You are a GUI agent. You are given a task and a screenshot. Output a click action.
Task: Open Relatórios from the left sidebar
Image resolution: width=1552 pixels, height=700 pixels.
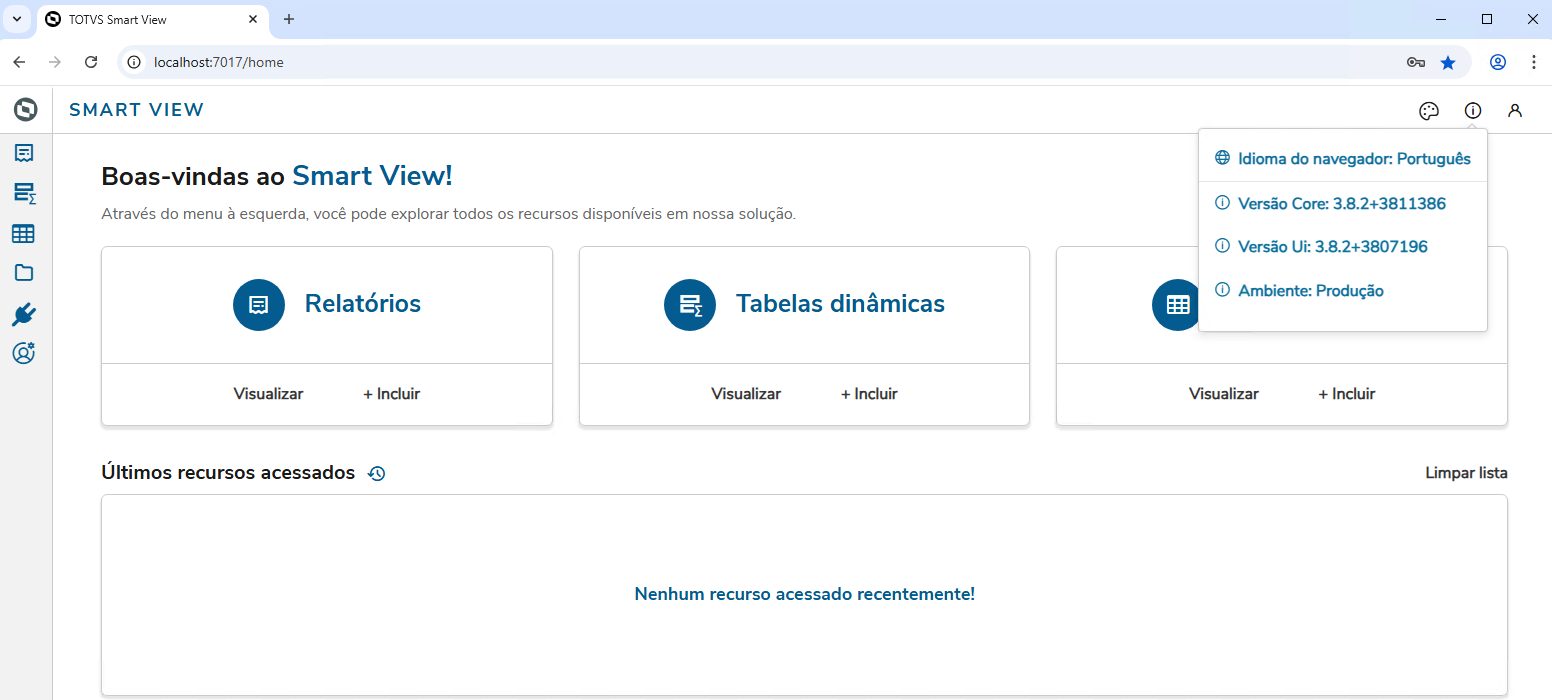pos(24,153)
